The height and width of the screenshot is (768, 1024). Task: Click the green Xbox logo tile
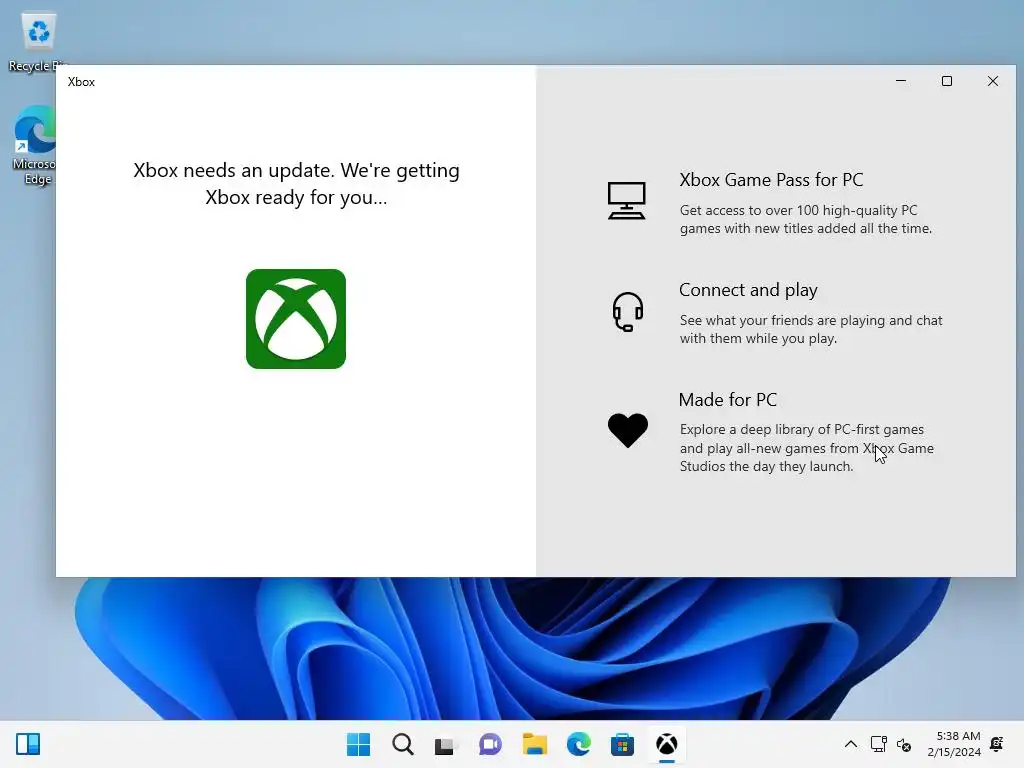click(296, 319)
